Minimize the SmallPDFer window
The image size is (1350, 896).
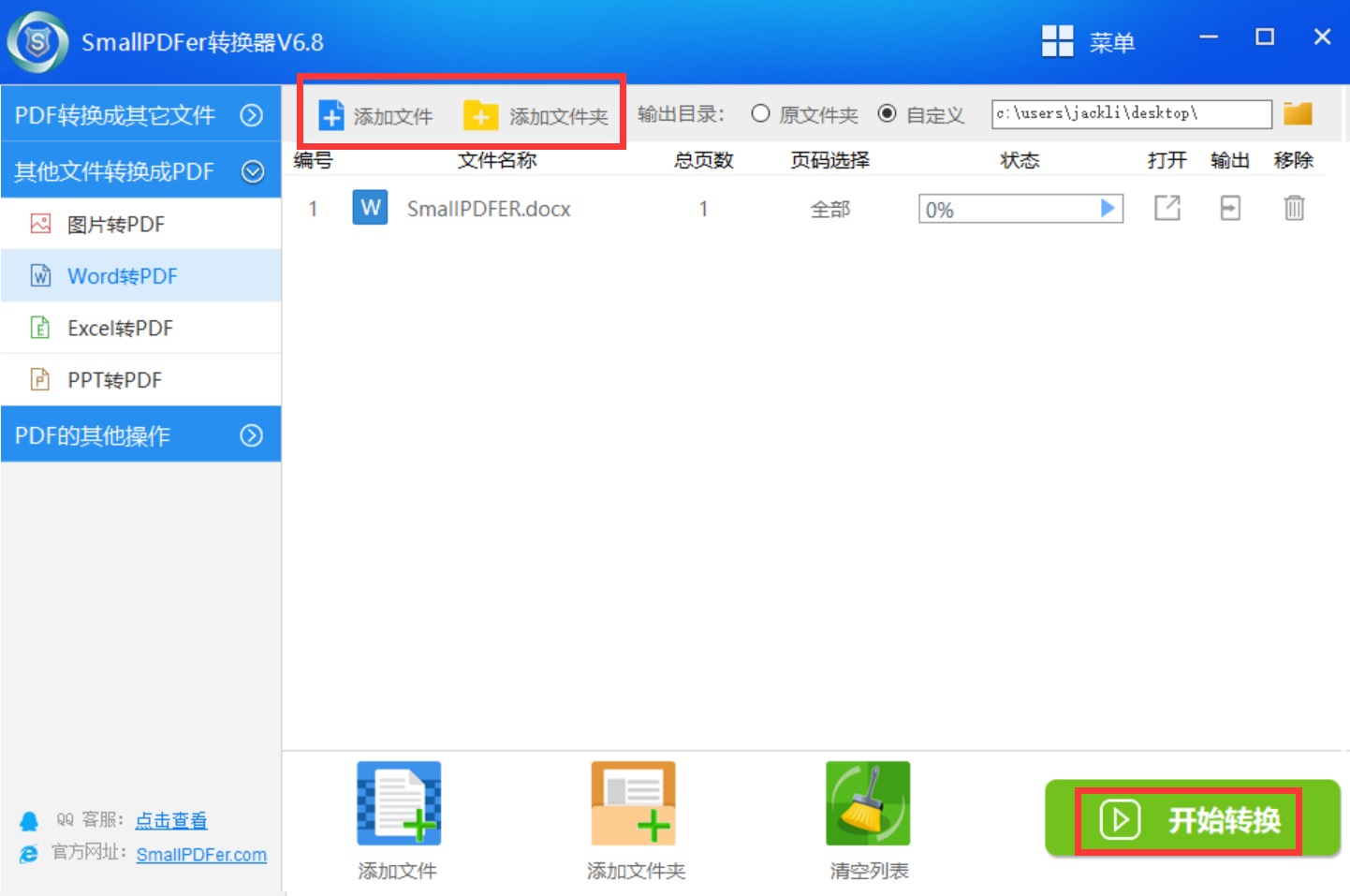coord(1209,37)
